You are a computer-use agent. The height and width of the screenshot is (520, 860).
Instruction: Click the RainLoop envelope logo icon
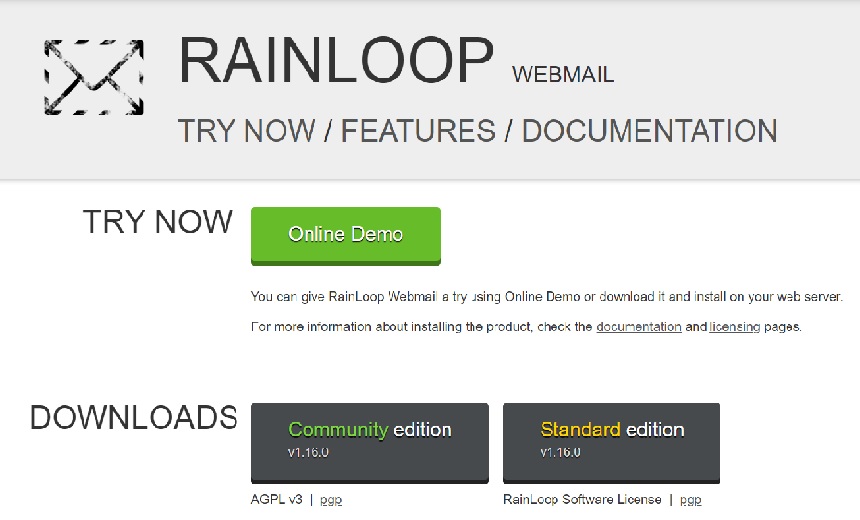(94, 77)
